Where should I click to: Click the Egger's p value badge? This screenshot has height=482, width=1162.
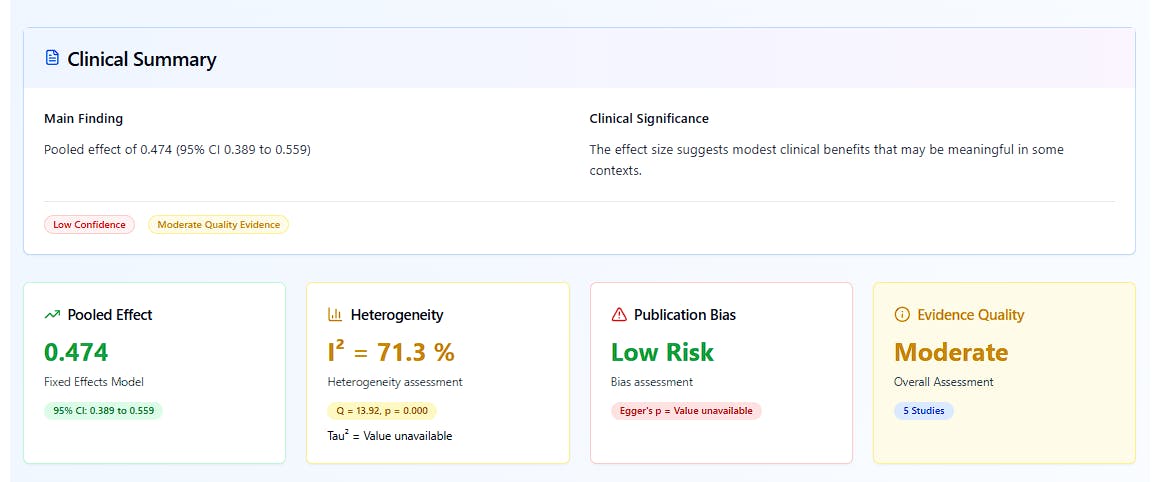pos(685,411)
